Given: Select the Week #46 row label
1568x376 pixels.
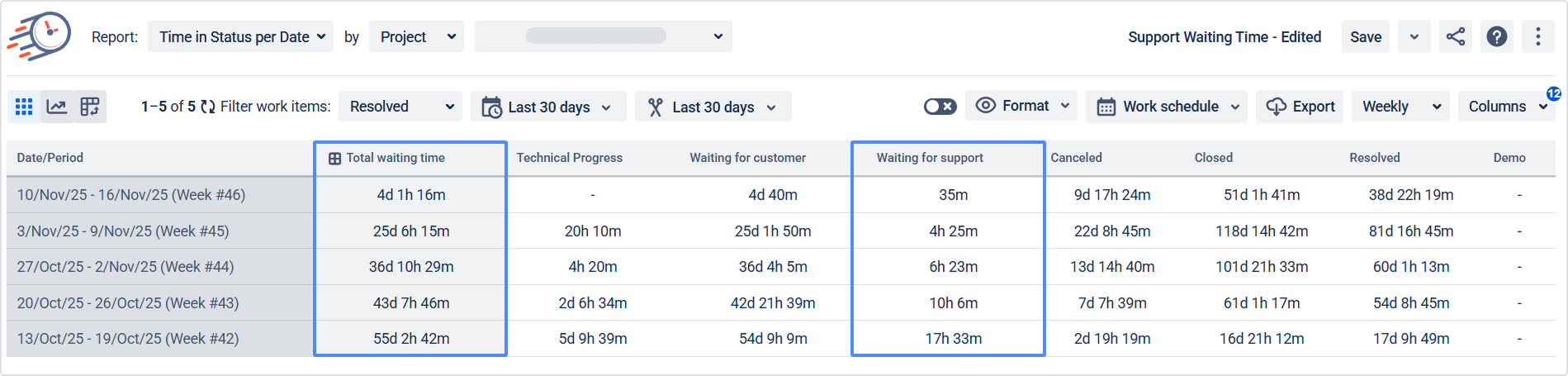Looking at the screenshot, I should [131, 195].
